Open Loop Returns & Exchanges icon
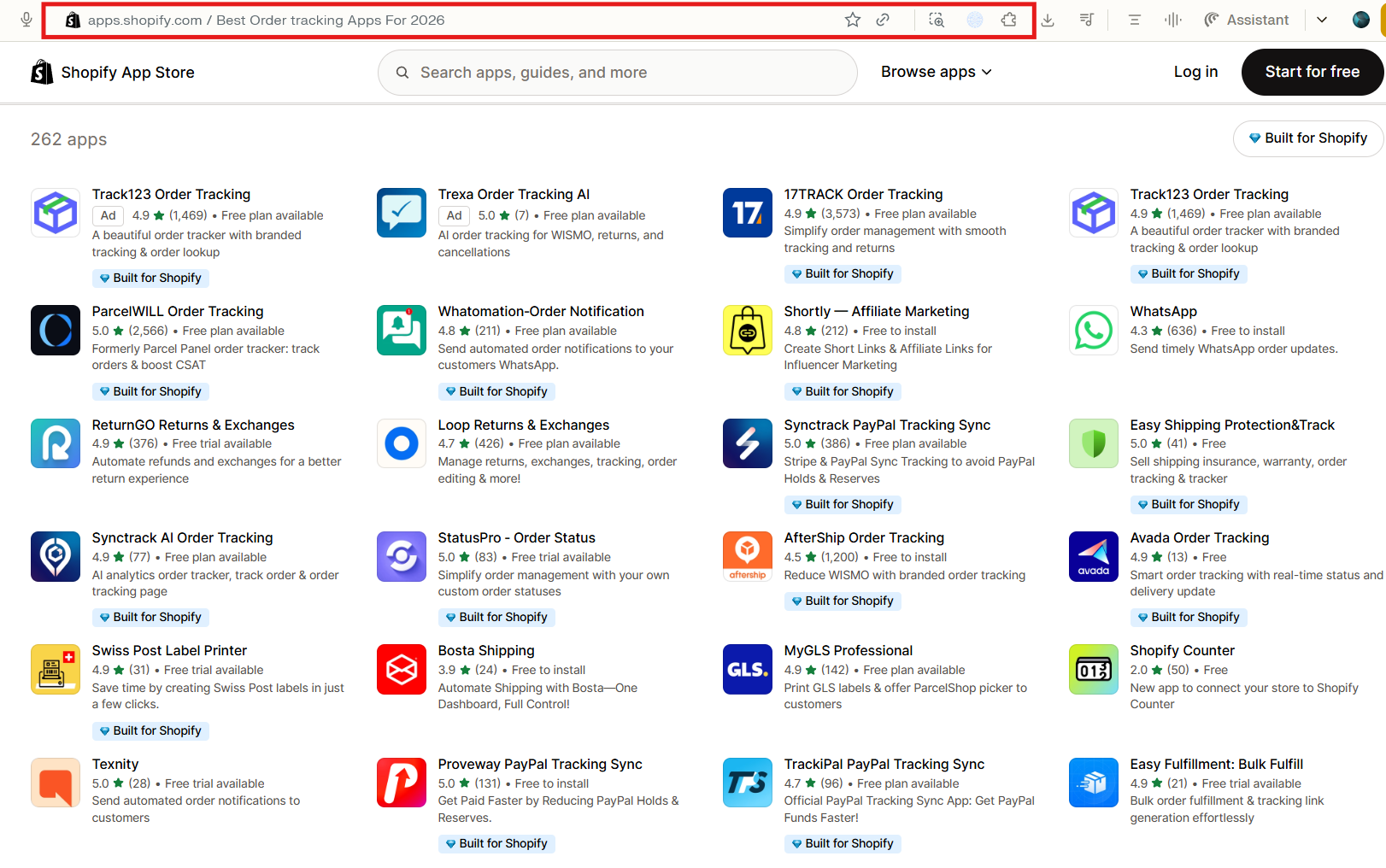The image size is (1386, 868). (x=402, y=443)
